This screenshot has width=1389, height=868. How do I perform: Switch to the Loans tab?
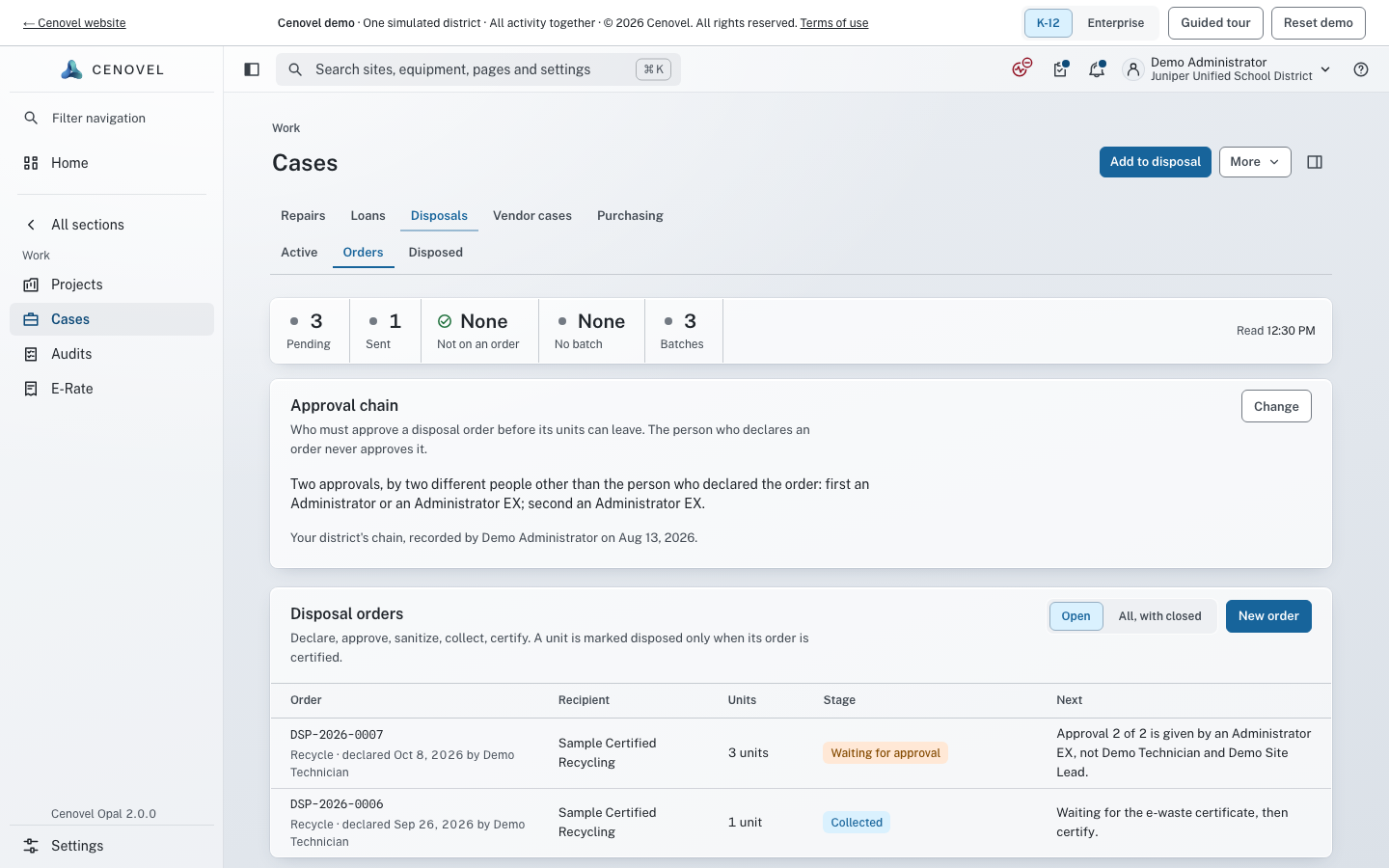pyautogui.click(x=368, y=216)
